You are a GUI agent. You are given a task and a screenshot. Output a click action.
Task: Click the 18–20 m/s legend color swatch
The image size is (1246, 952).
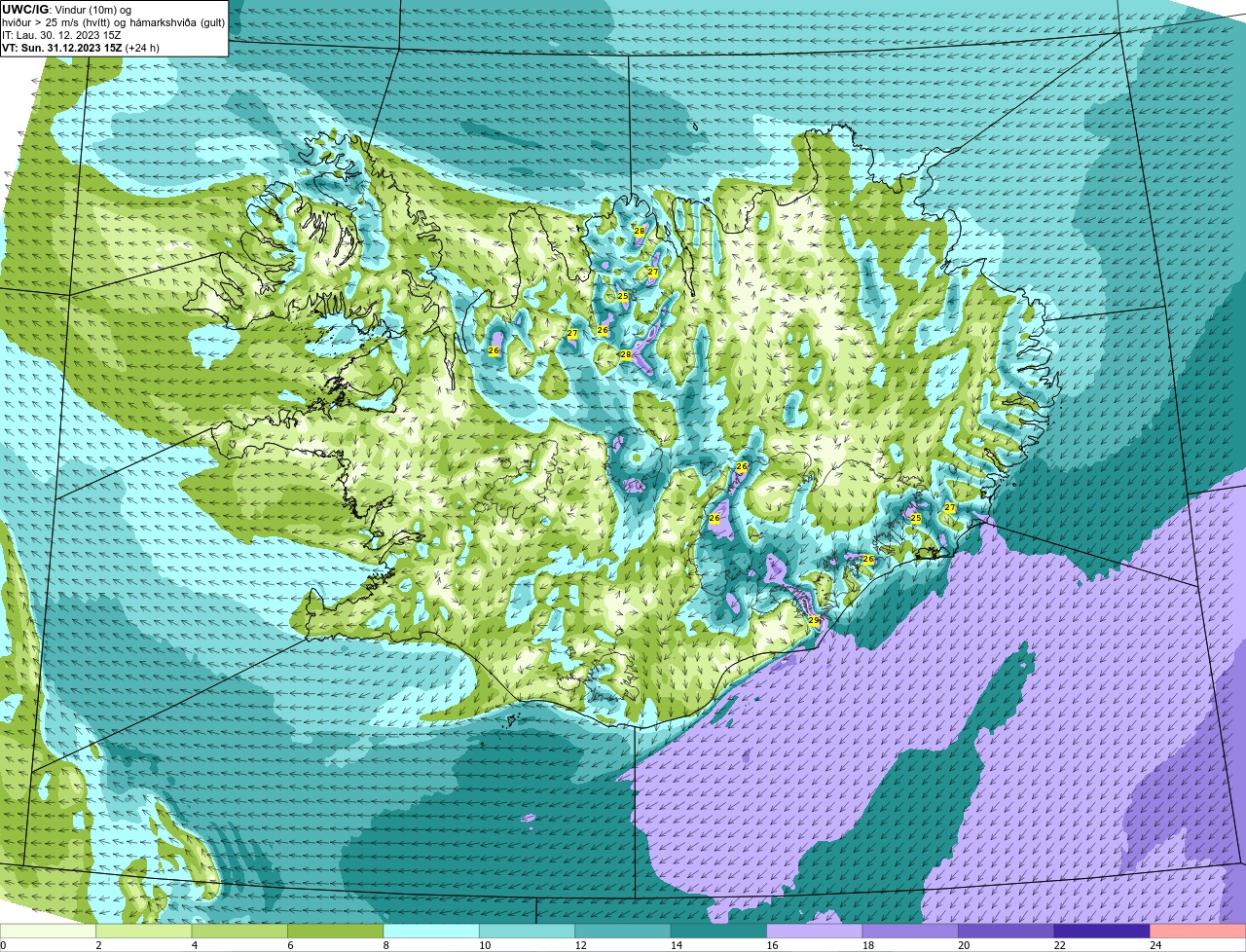tap(910, 931)
